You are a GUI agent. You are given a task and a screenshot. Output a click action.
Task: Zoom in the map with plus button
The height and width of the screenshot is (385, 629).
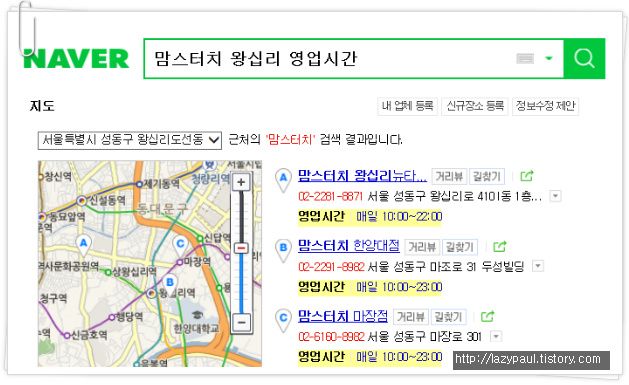tap(241, 182)
